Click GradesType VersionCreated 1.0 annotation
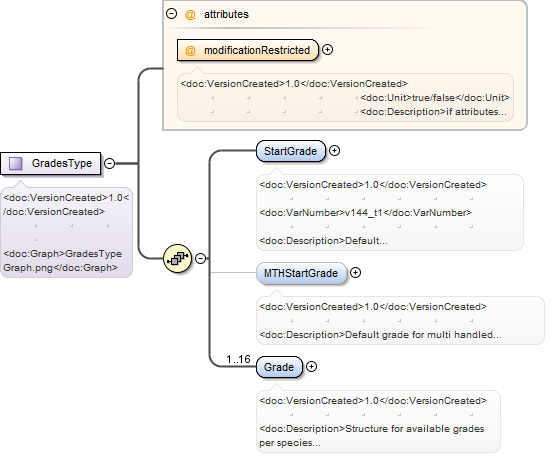 tap(66, 205)
